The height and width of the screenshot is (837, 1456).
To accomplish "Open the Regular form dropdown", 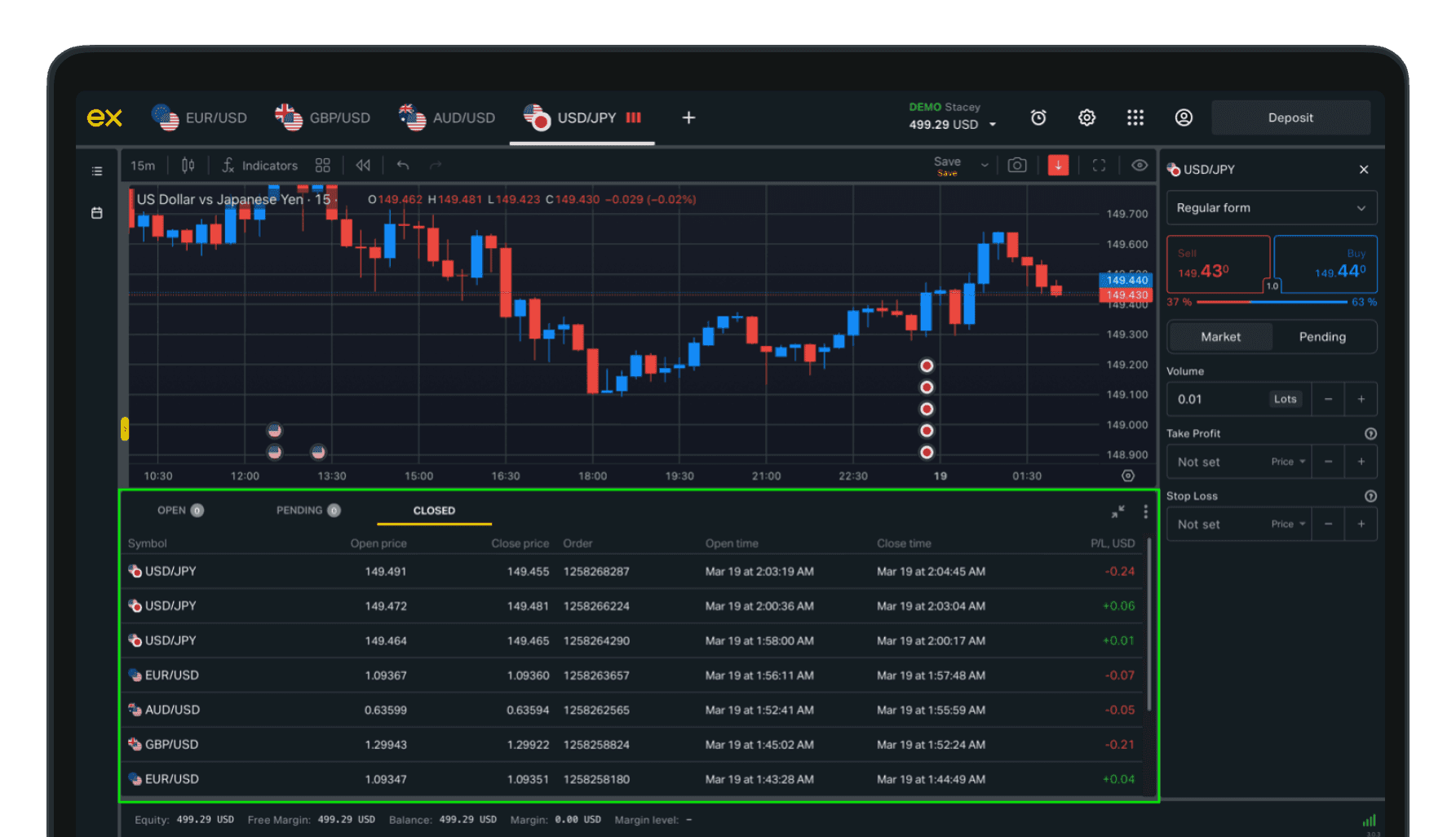I will [1271, 207].
